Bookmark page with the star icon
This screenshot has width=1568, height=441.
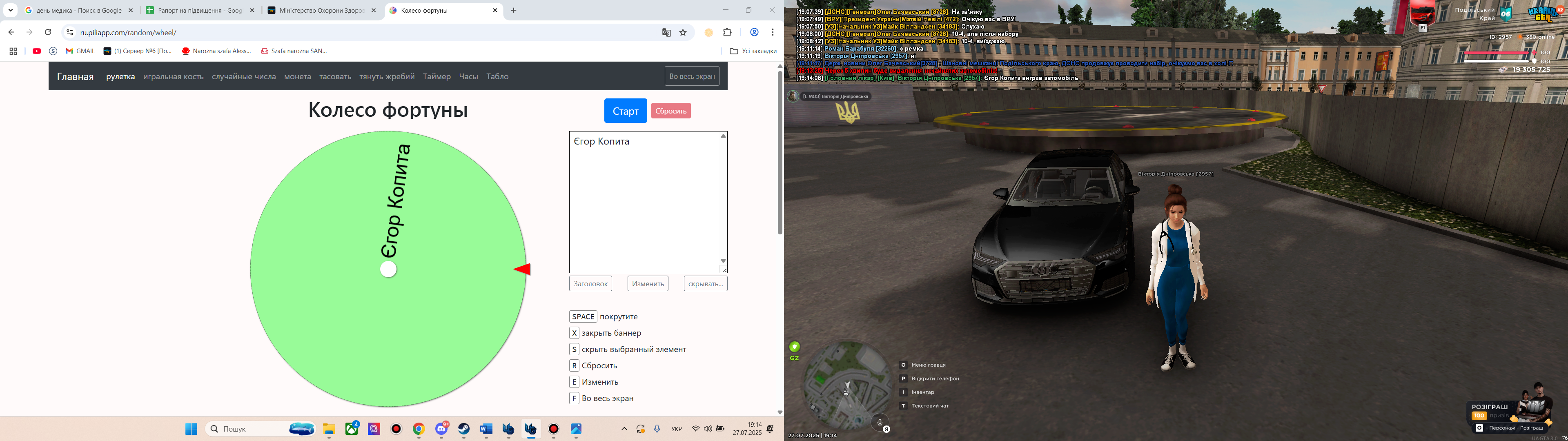click(x=683, y=33)
